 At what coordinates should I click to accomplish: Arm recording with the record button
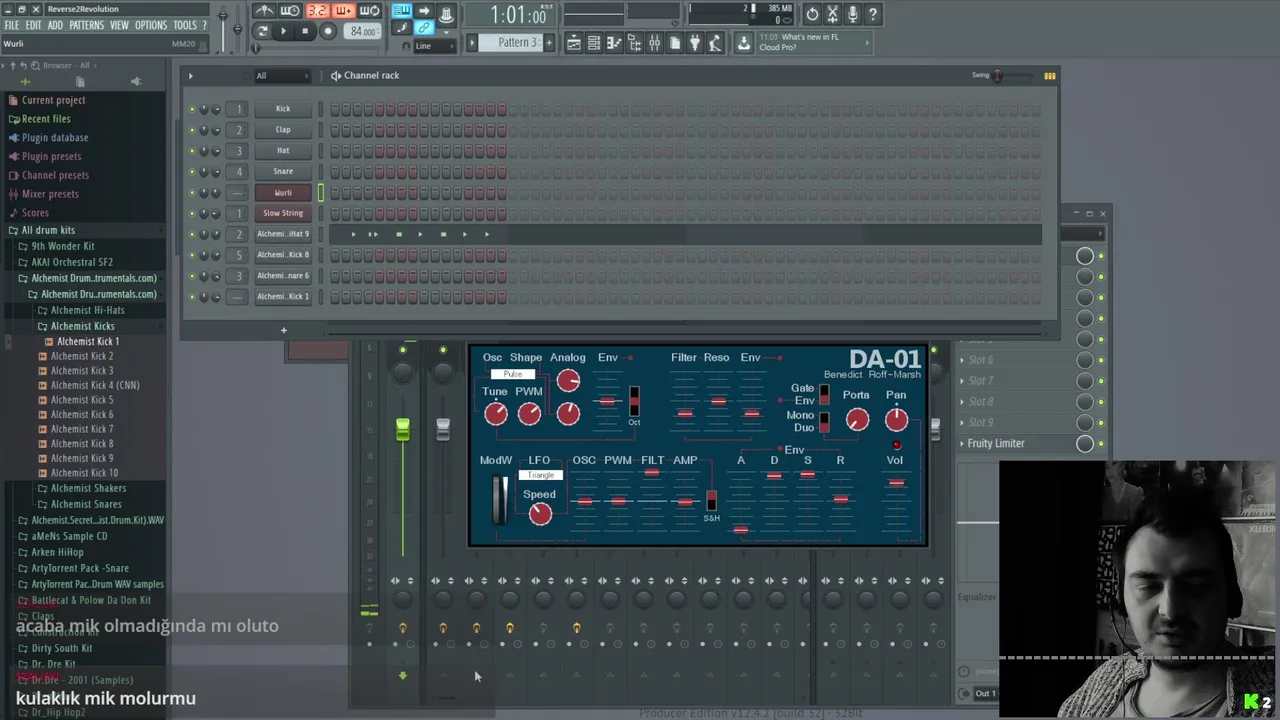pos(327,31)
